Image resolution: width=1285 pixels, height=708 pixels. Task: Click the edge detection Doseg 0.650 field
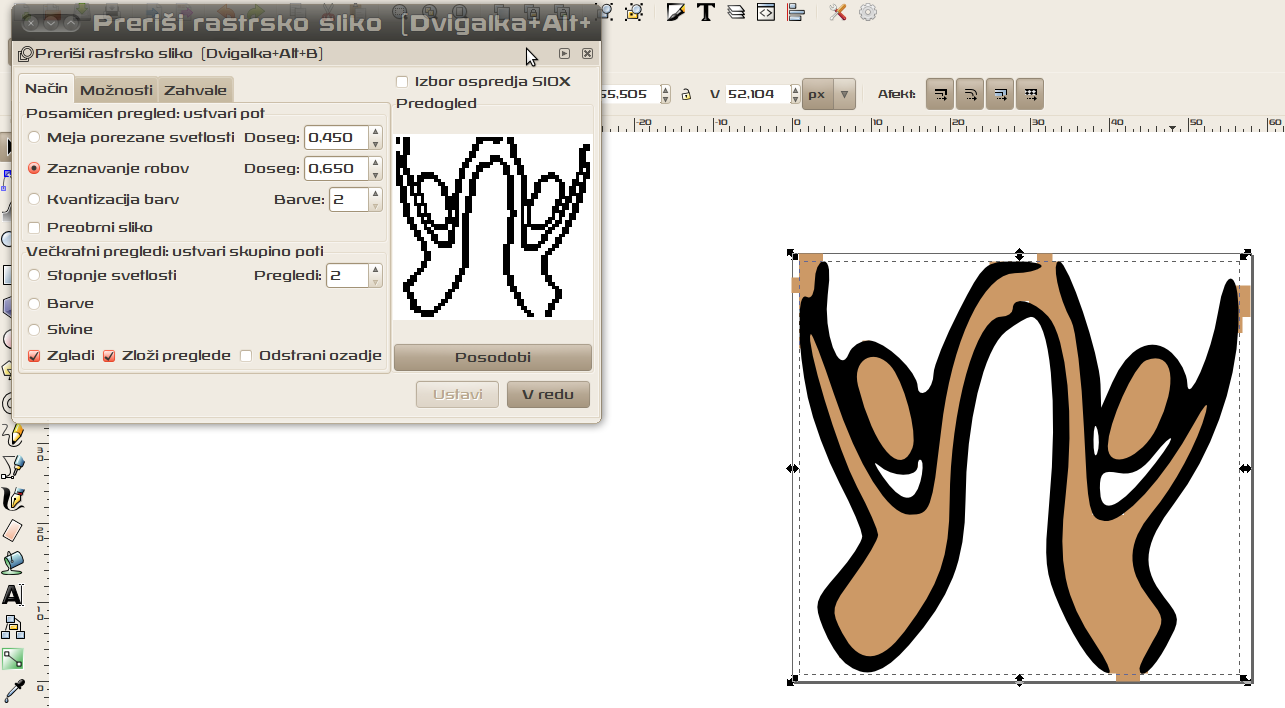tap(335, 168)
